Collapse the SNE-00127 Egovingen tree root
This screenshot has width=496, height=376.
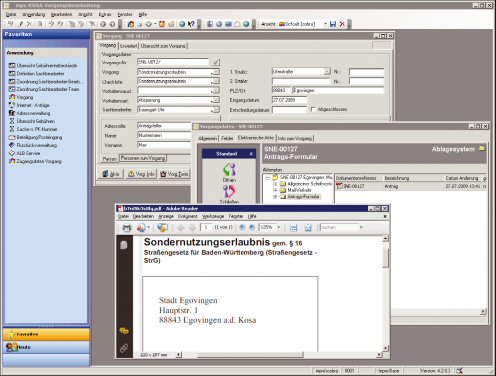click(x=267, y=178)
